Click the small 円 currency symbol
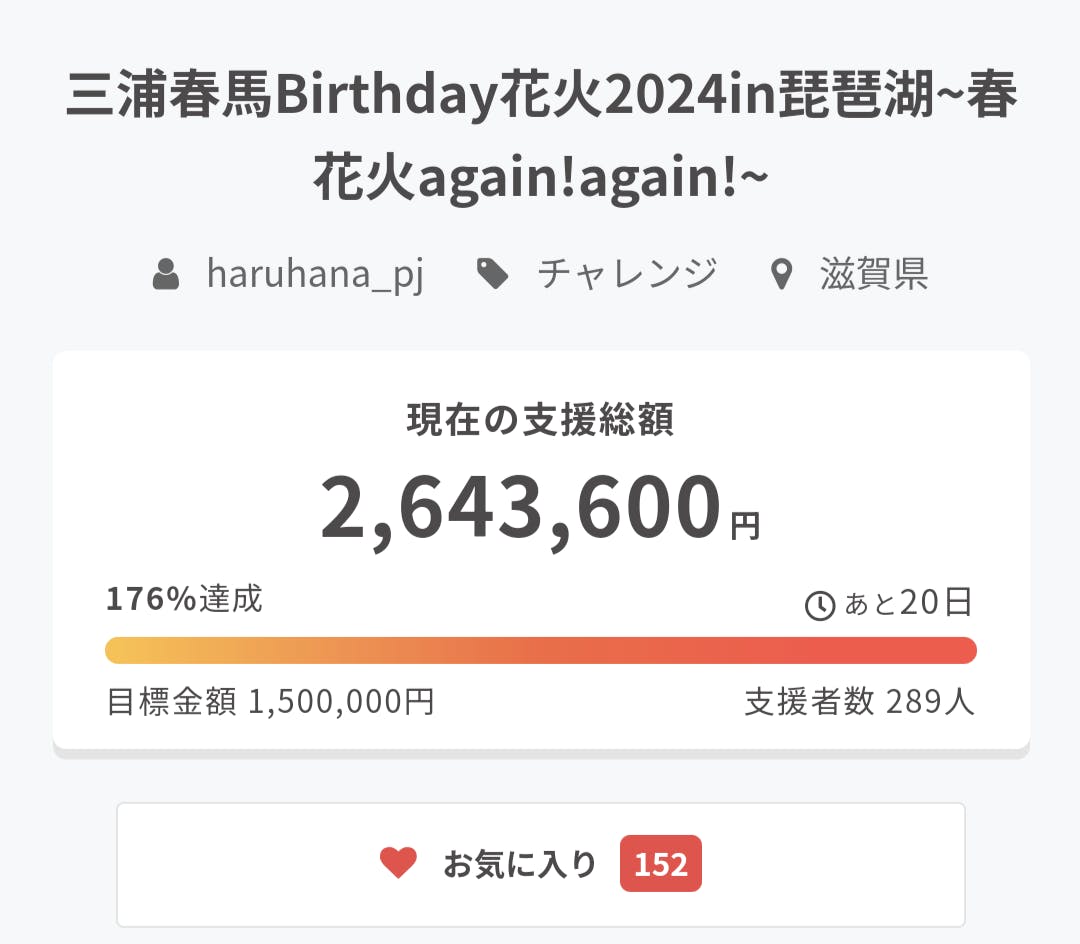Image resolution: width=1080 pixels, height=944 pixels. pyautogui.click(x=745, y=526)
